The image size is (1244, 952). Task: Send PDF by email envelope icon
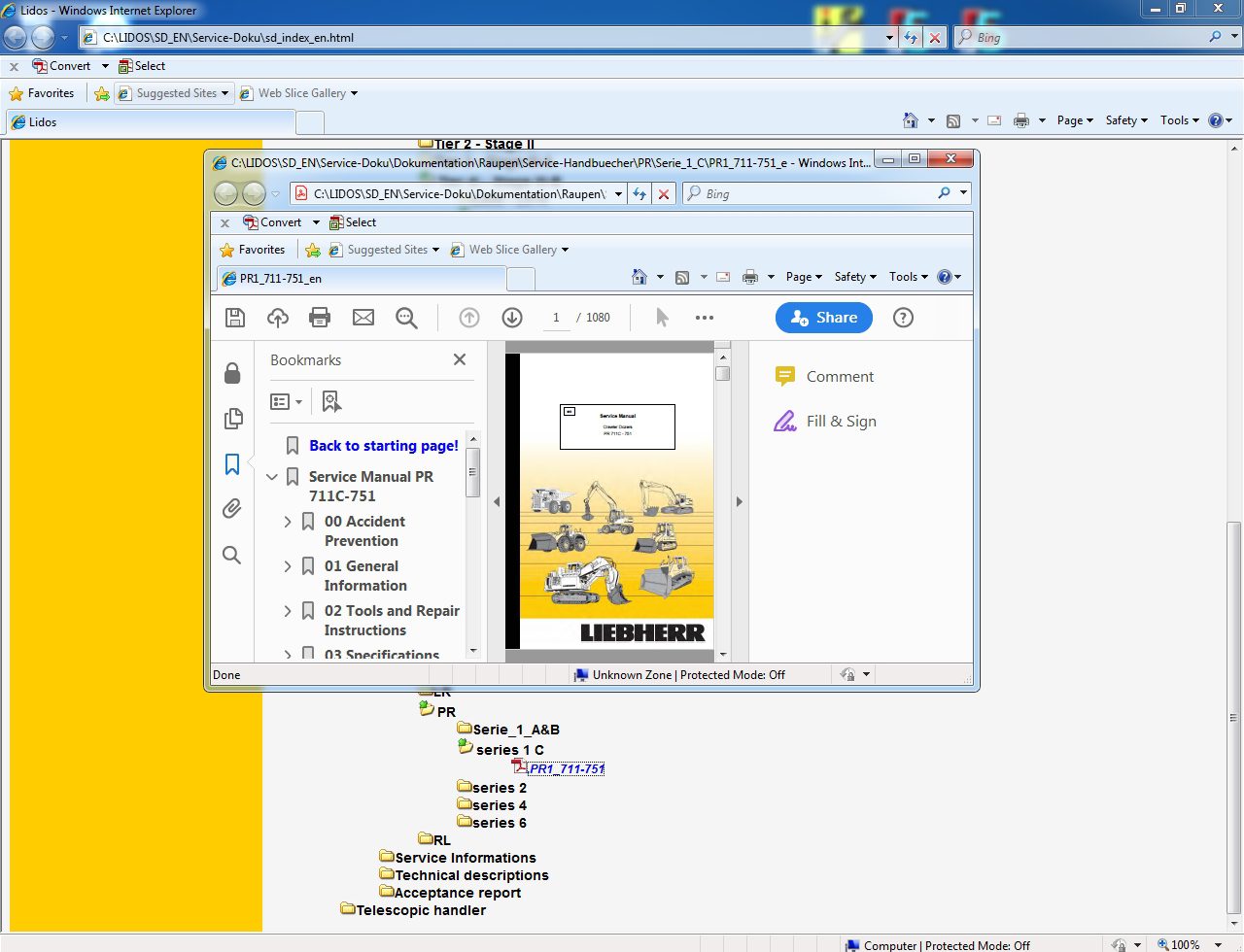pyautogui.click(x=363, y=318)
